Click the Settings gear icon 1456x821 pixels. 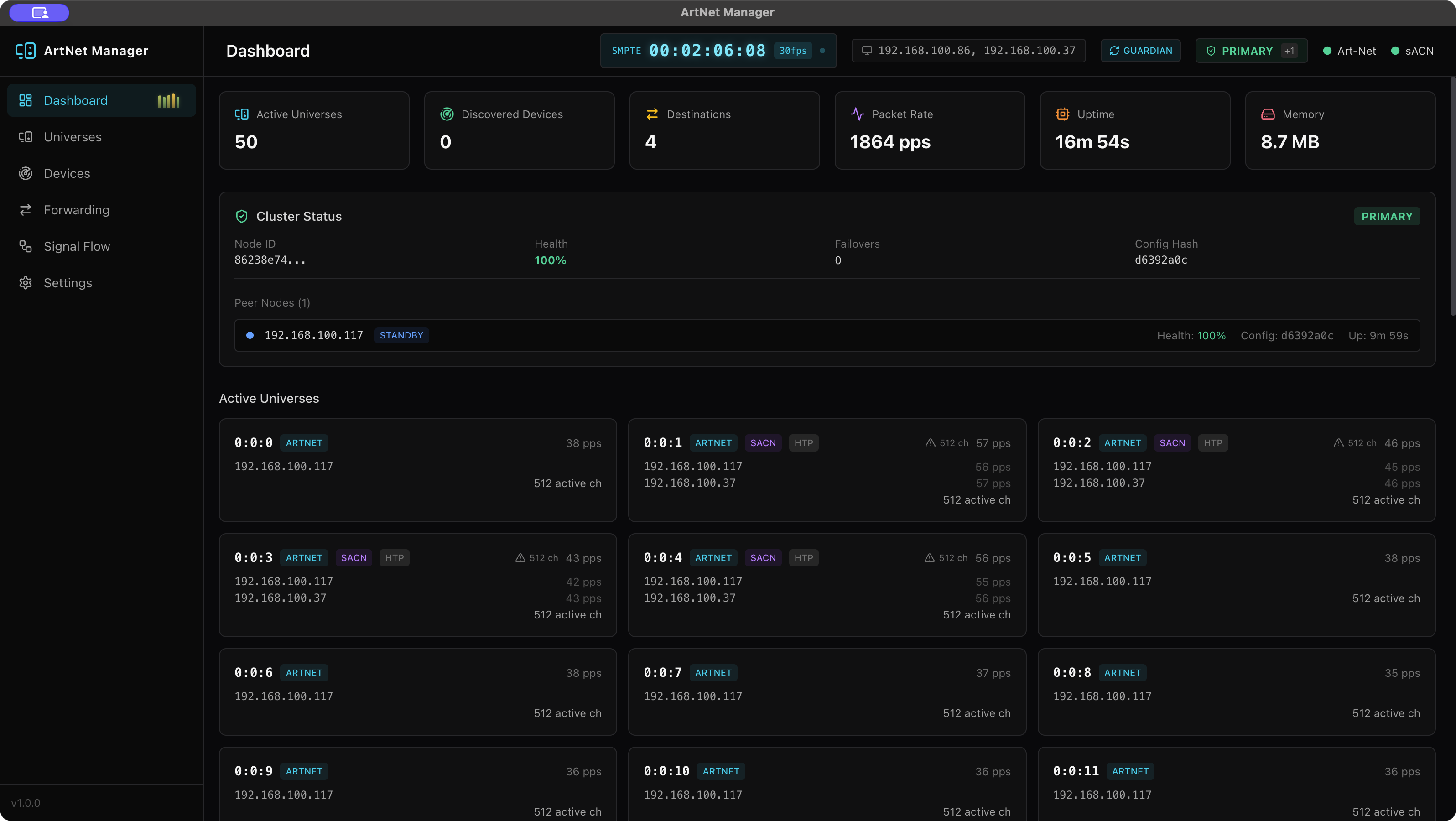tap(26, 283)
